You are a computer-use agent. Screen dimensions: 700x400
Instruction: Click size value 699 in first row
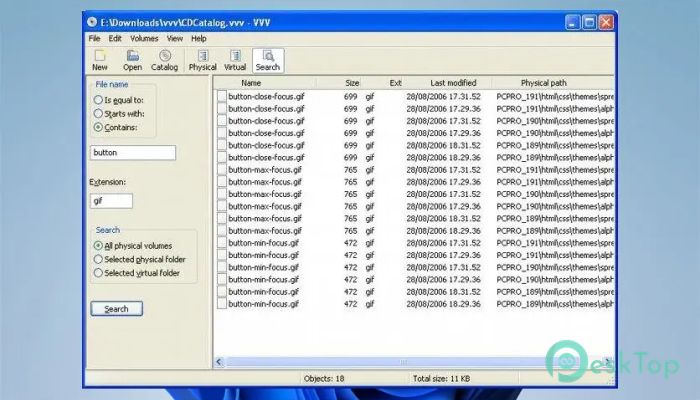350,96
